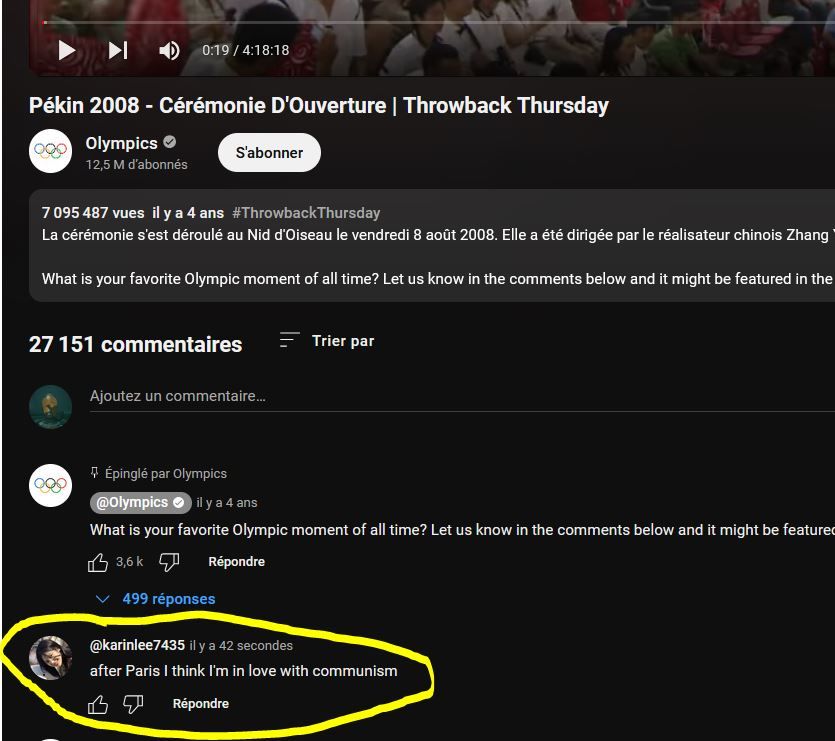Dislike the karinlee7435 comment
Viewport: 835px width, 741px height.
(x=133, y=704)
